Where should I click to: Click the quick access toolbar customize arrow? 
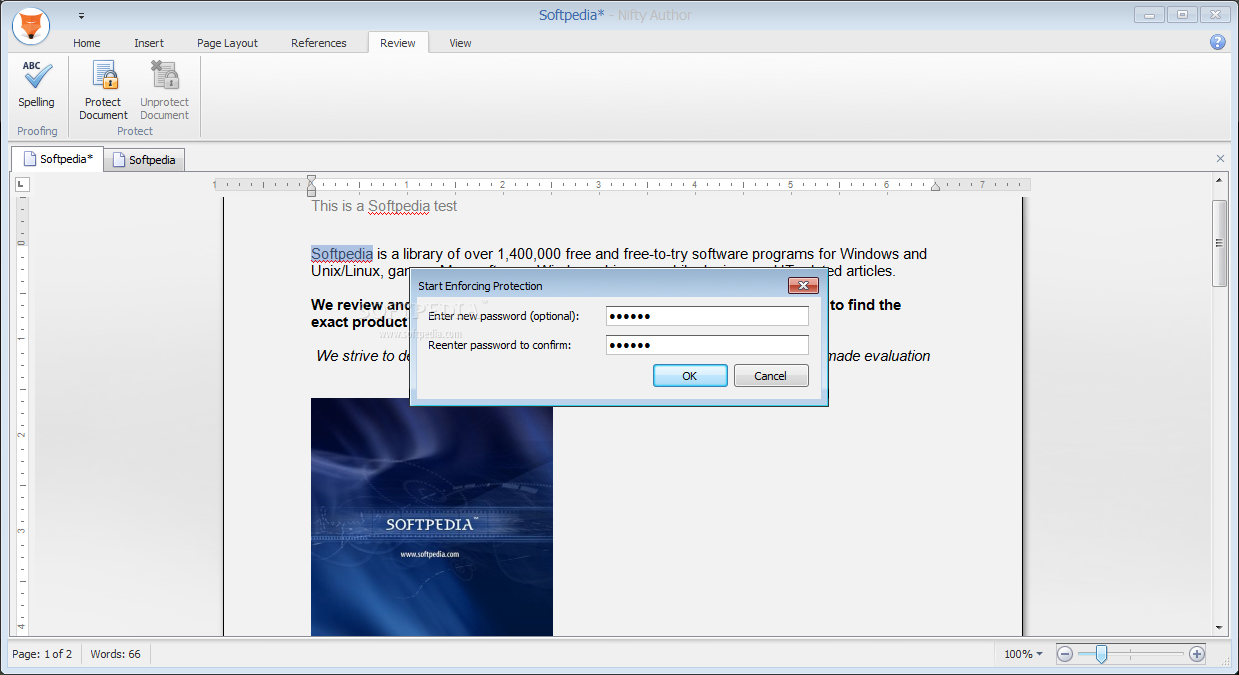81,16
